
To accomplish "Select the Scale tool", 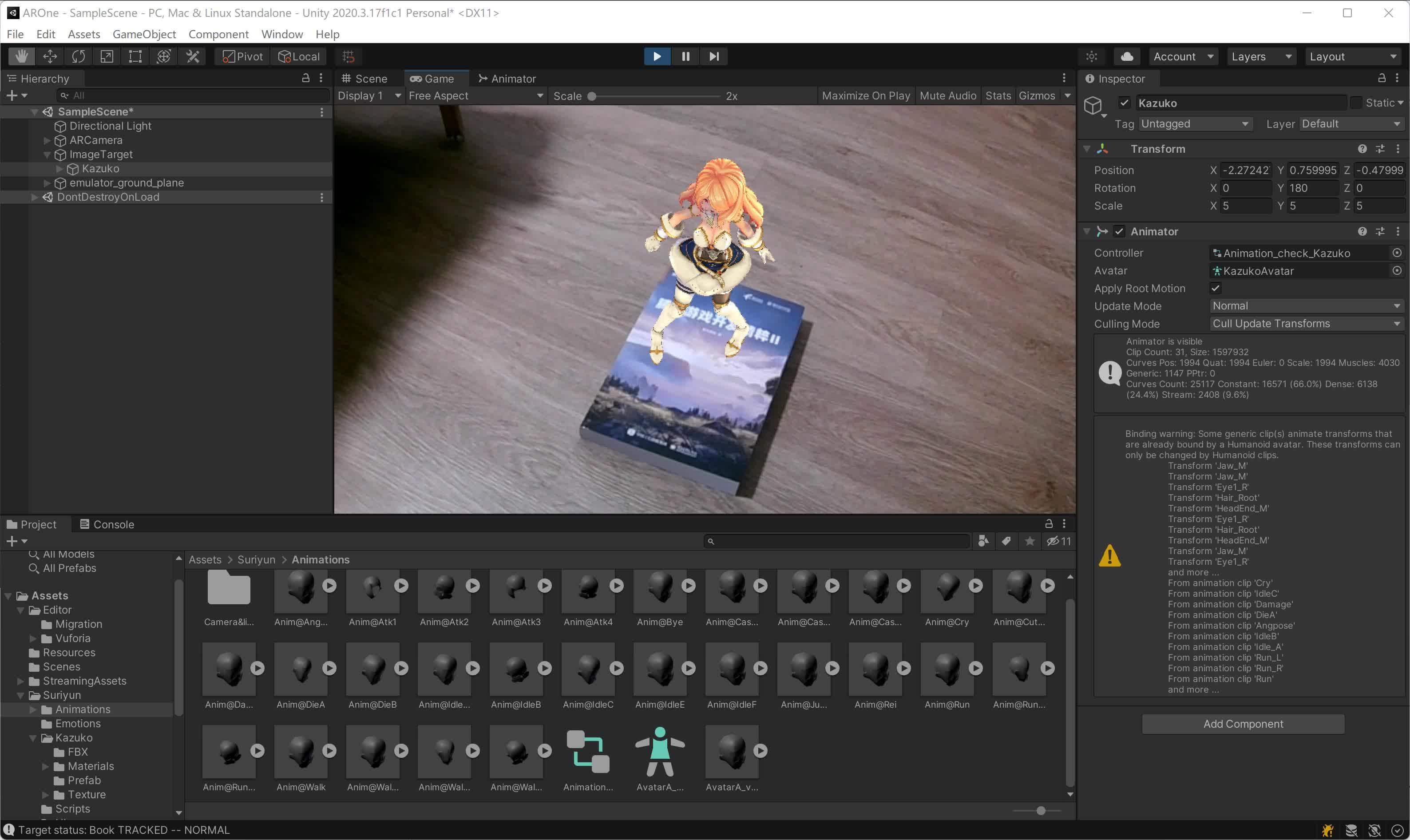I will [107, 56].
